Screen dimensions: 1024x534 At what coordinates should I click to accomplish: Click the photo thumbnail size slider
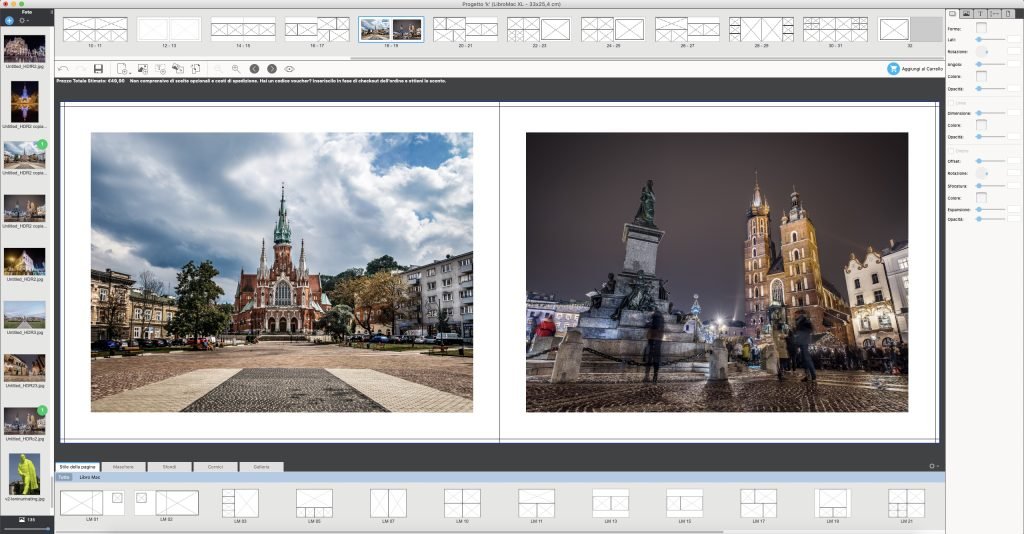click(26, 529)
